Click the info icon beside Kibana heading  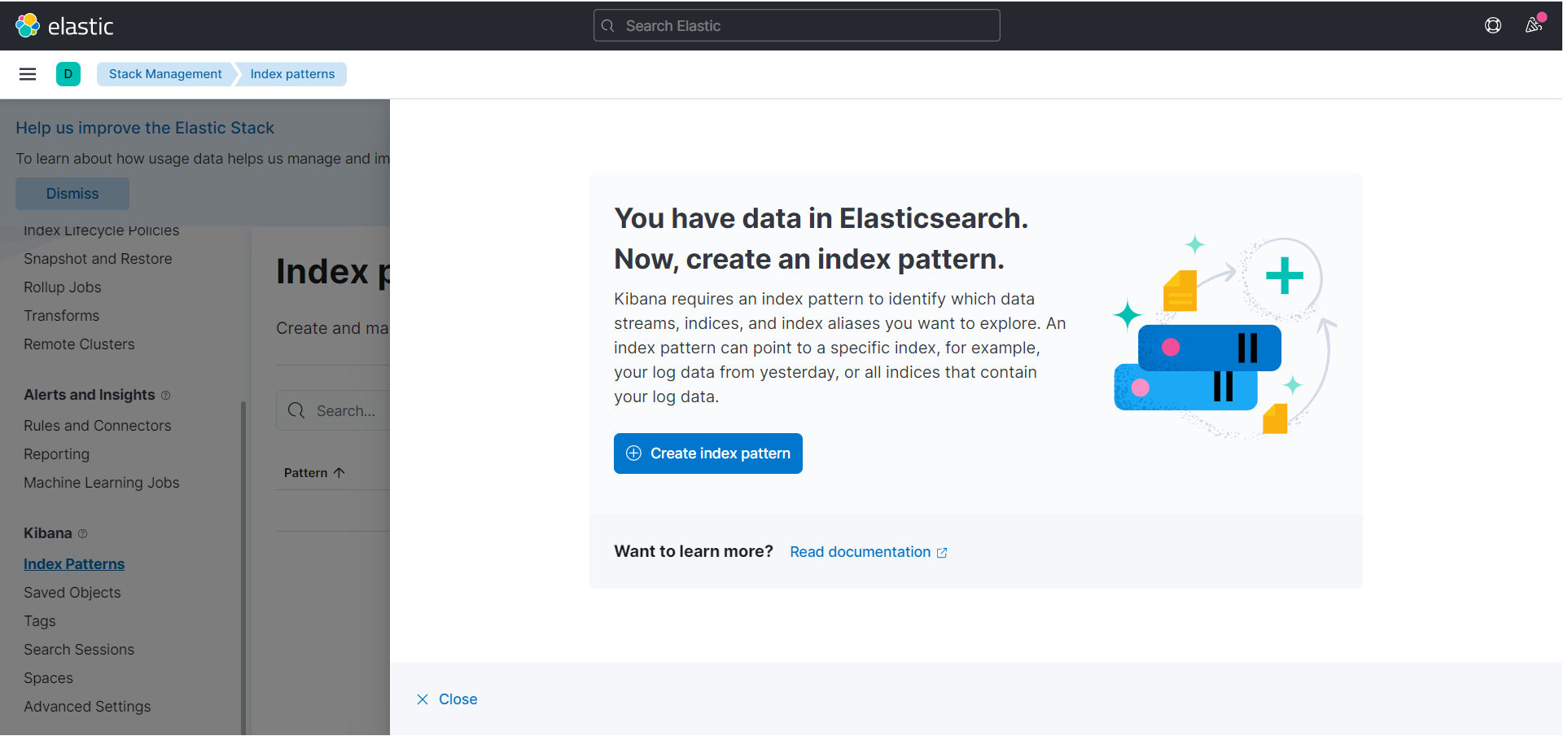pos(82,534)
